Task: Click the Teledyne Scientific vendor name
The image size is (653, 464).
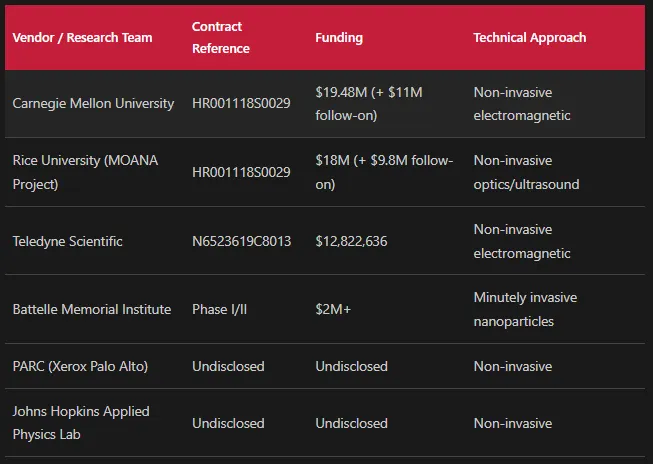Action: [x=67, y=241]
